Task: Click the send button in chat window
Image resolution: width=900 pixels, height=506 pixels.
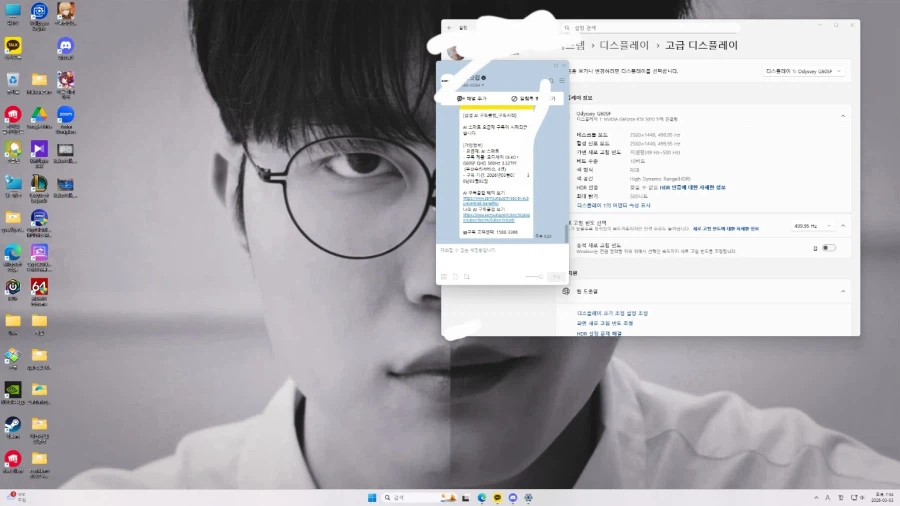Action: (556, 277)
